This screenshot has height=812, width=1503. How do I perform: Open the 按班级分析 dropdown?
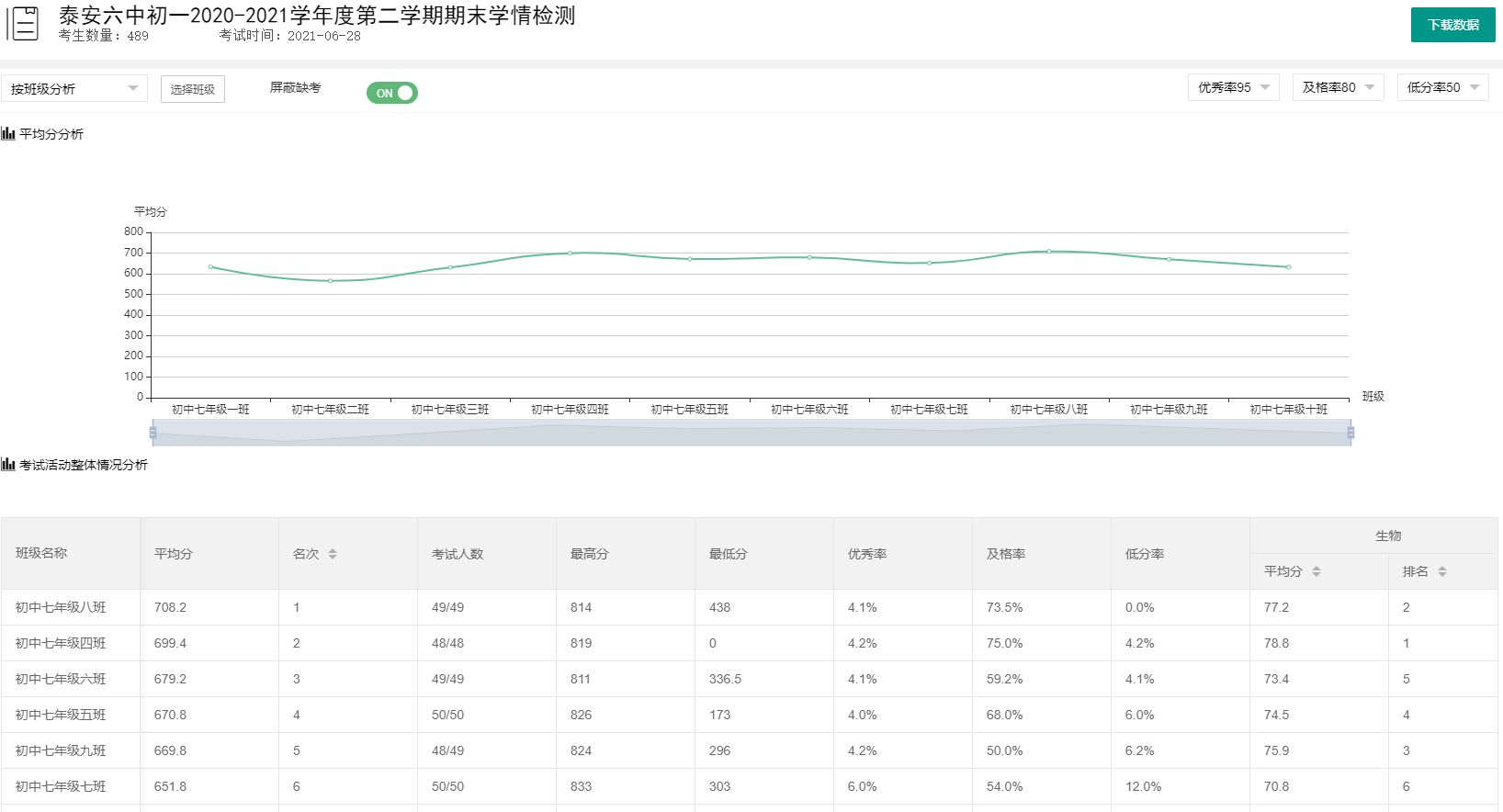point(74,88)
